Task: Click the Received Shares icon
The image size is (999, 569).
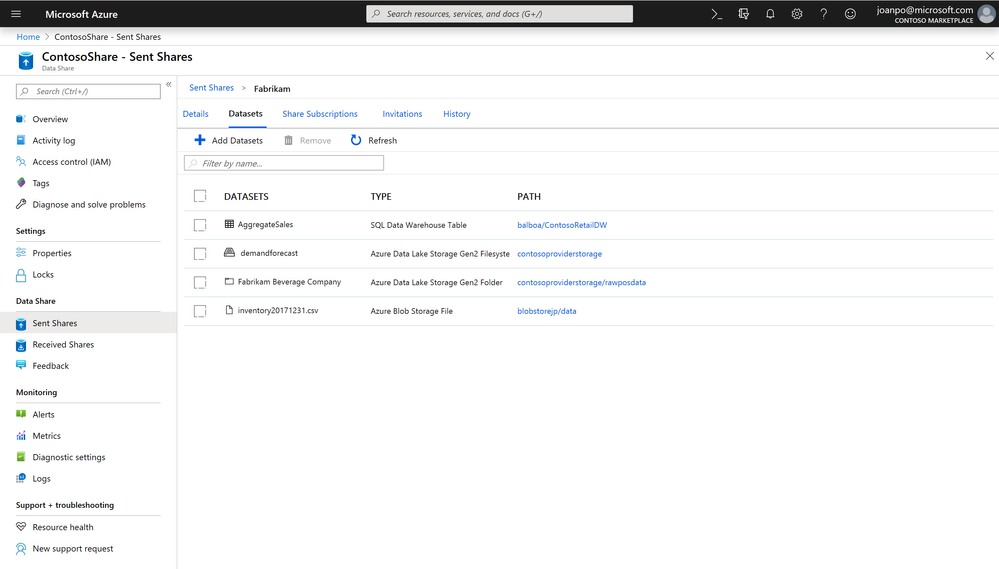Action: tap(21, 345)
